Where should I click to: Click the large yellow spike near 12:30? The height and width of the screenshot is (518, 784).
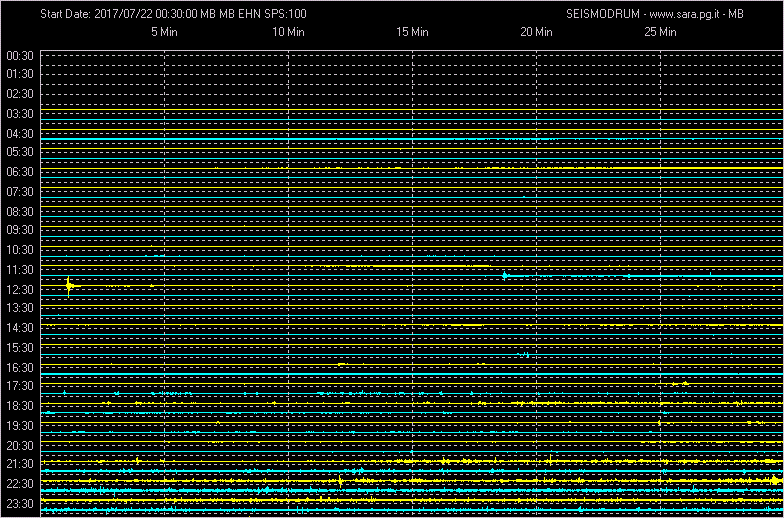[x=69, y=286]
